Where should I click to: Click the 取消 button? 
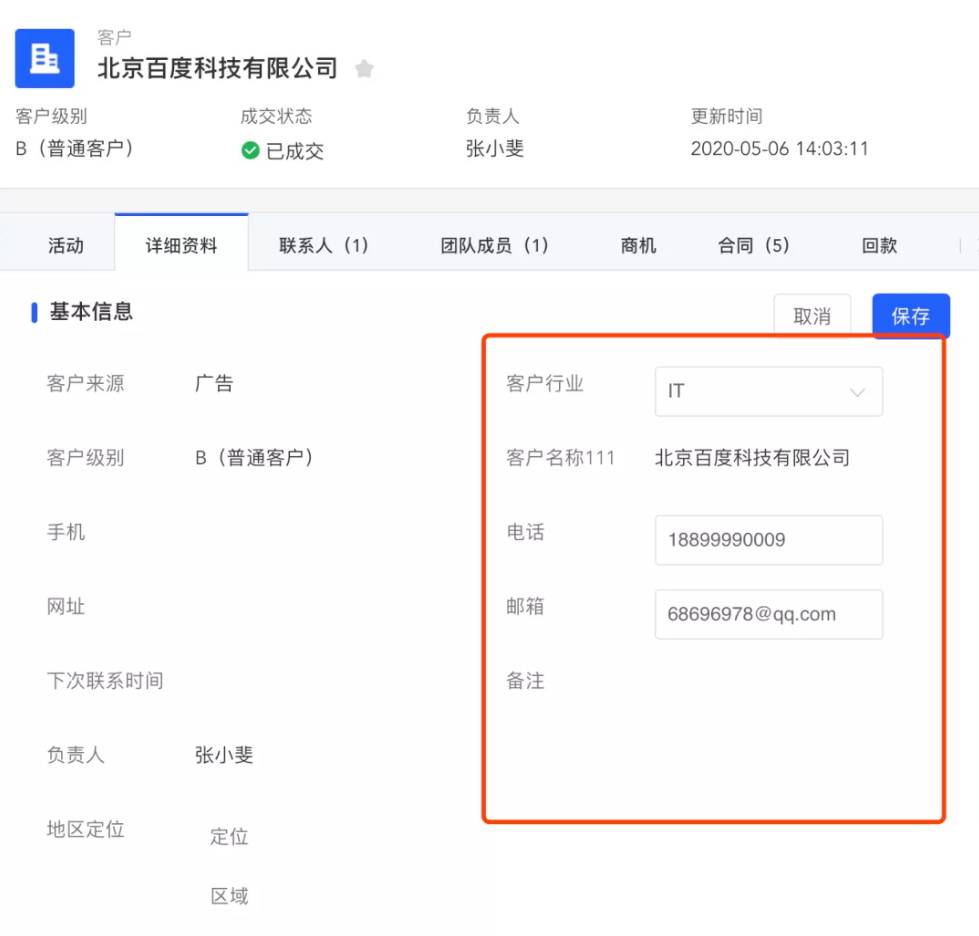click(x=812, y=315)
